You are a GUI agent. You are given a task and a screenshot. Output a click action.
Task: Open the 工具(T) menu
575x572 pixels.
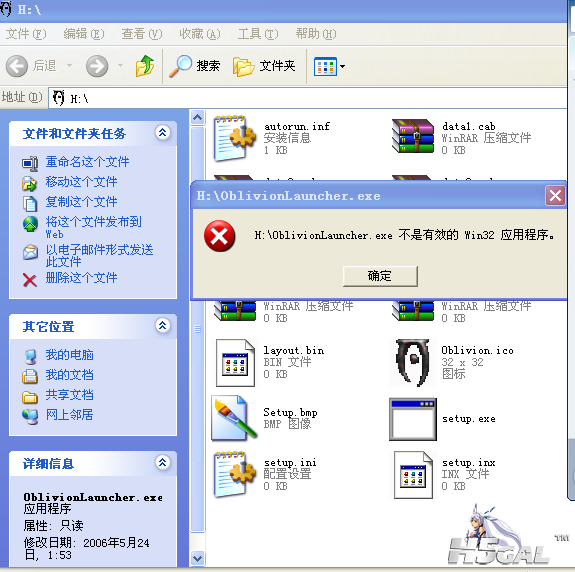pyautogui.click(x=258, y=34)
